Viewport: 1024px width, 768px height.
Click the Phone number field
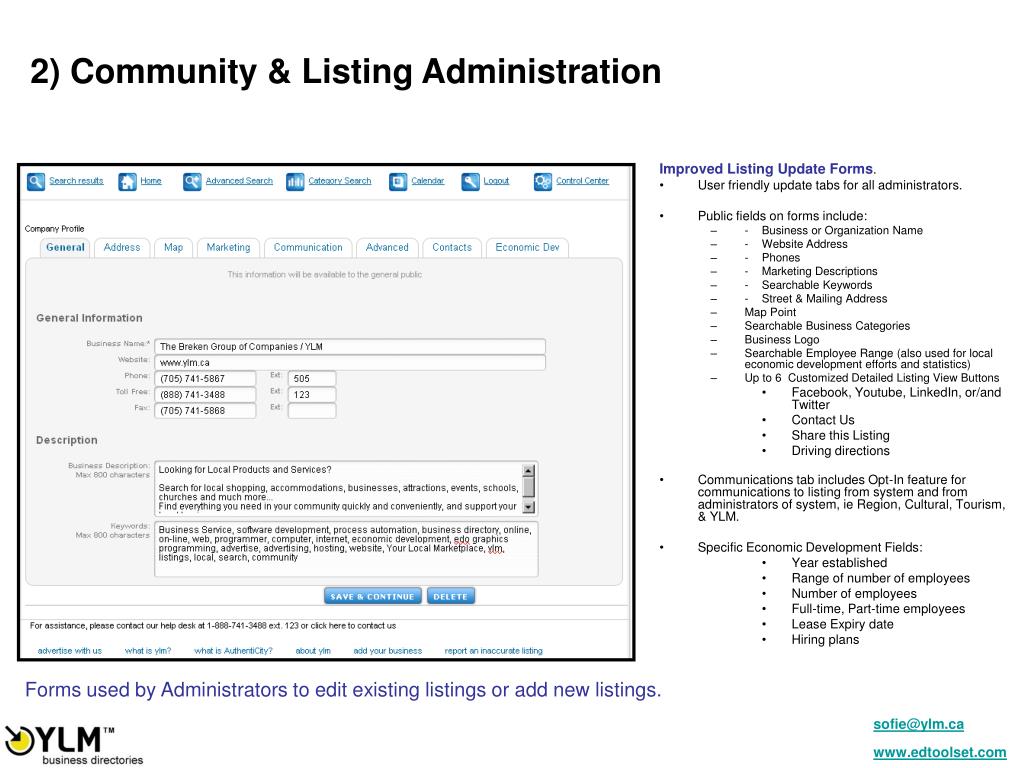(206, 379)
